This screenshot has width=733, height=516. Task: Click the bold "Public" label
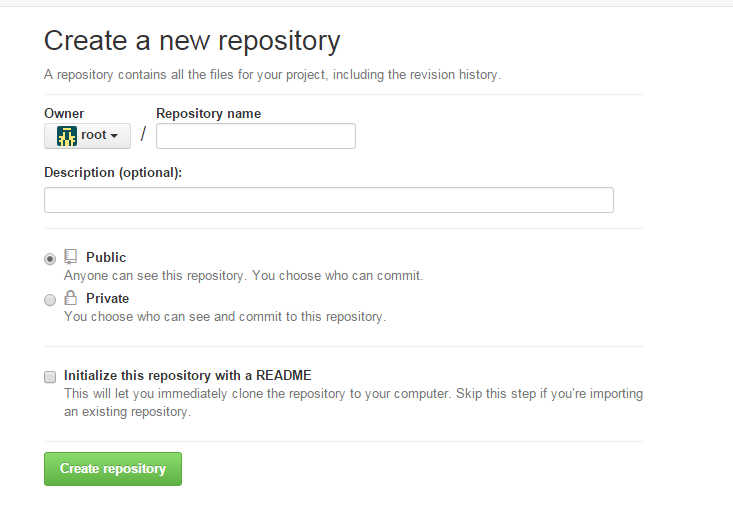tap(106, 257)
